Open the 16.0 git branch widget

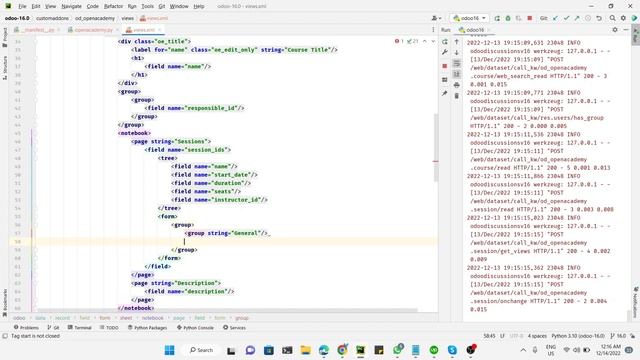(x=618, y=336)
